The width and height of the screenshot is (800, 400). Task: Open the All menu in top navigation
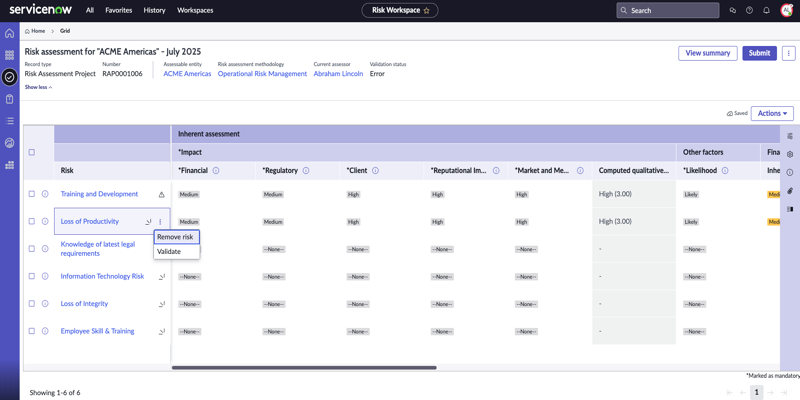point(90,10)
